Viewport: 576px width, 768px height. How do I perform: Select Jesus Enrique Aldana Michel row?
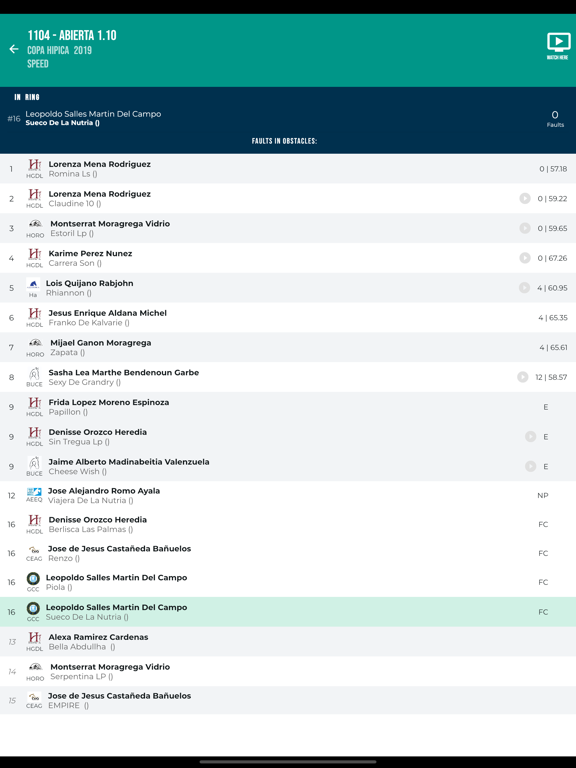(288, 317)
